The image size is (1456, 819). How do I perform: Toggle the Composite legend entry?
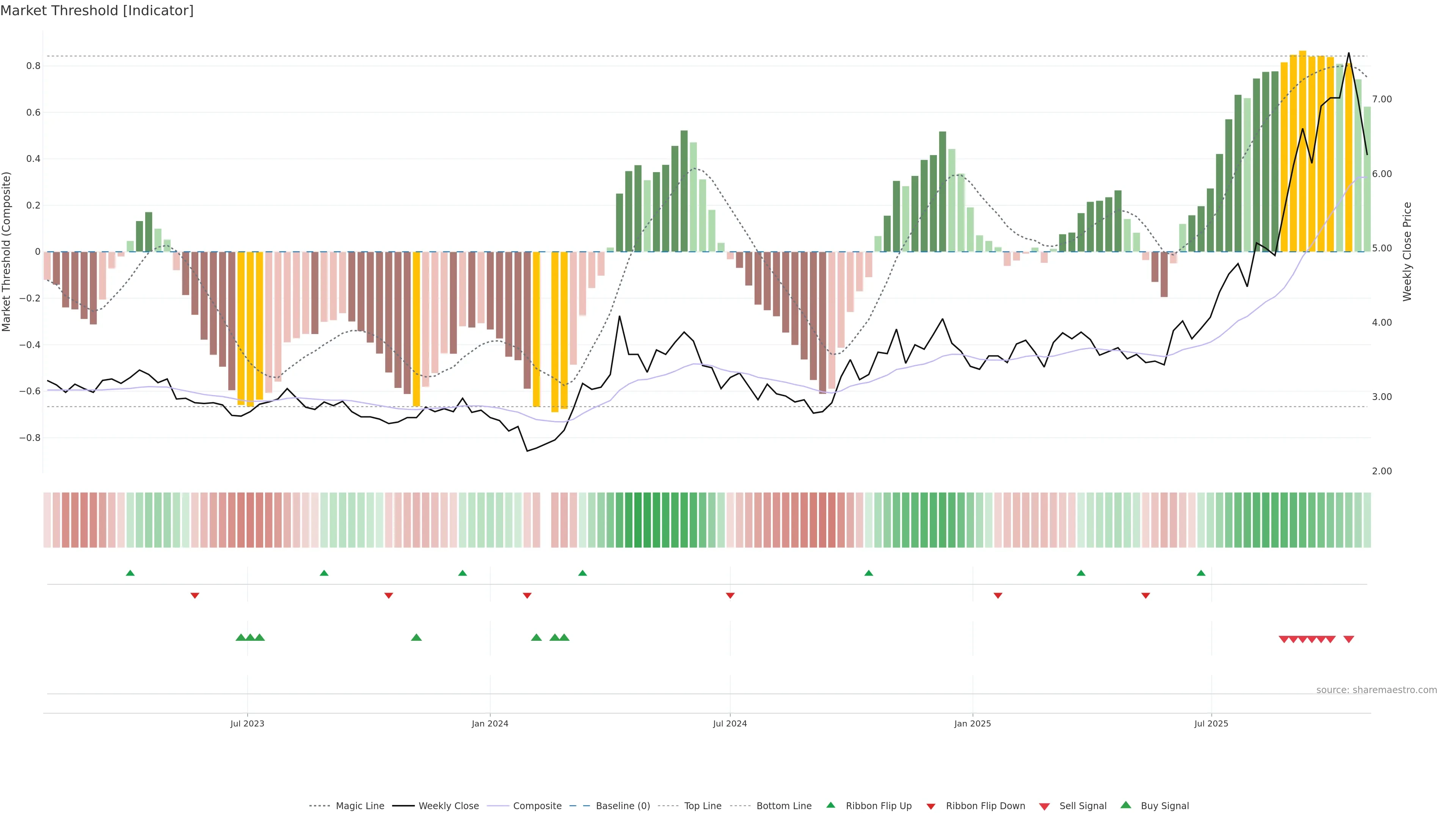[x=537, y=806]
